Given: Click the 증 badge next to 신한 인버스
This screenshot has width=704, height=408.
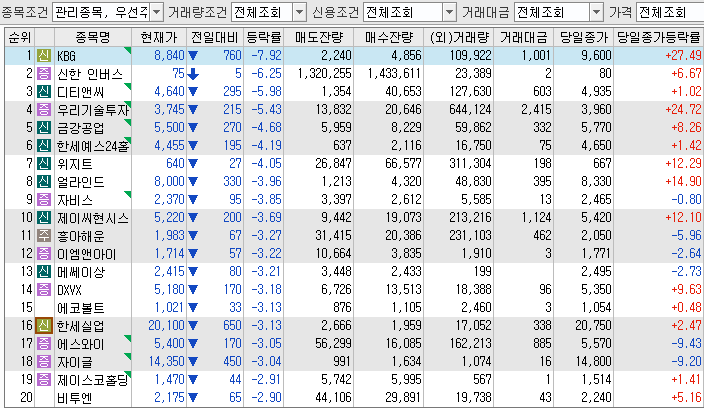Looking at the screenshot, I should [x=44, y=74].
